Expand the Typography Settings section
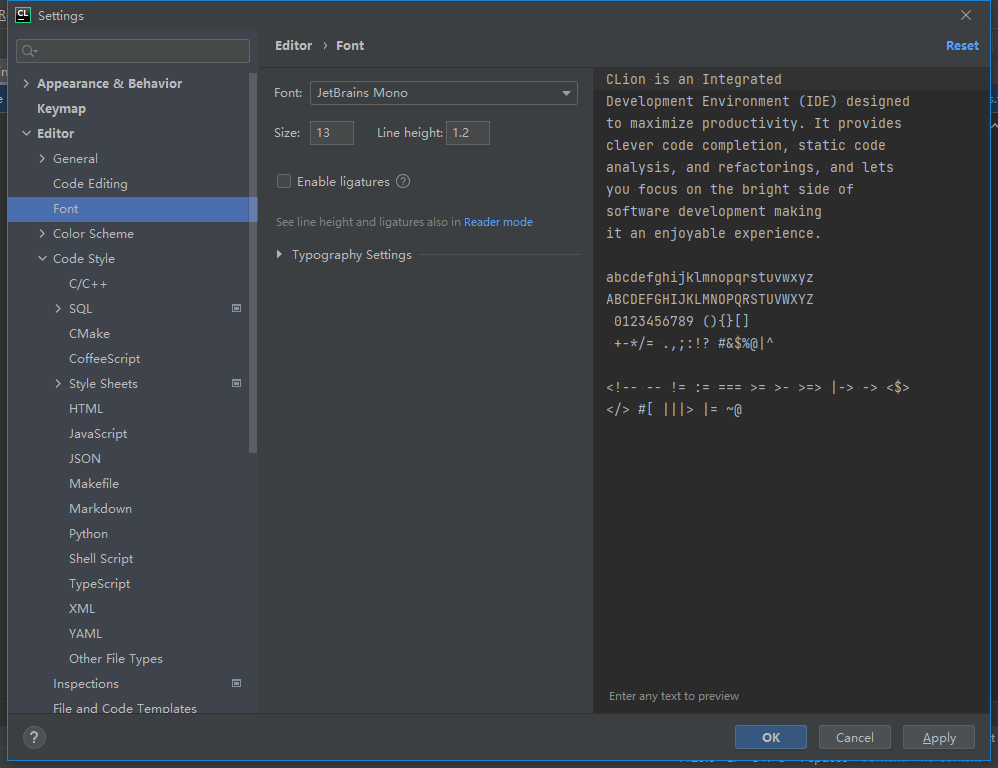The height and width of the screenshot is (768, 998). [279, 255]
